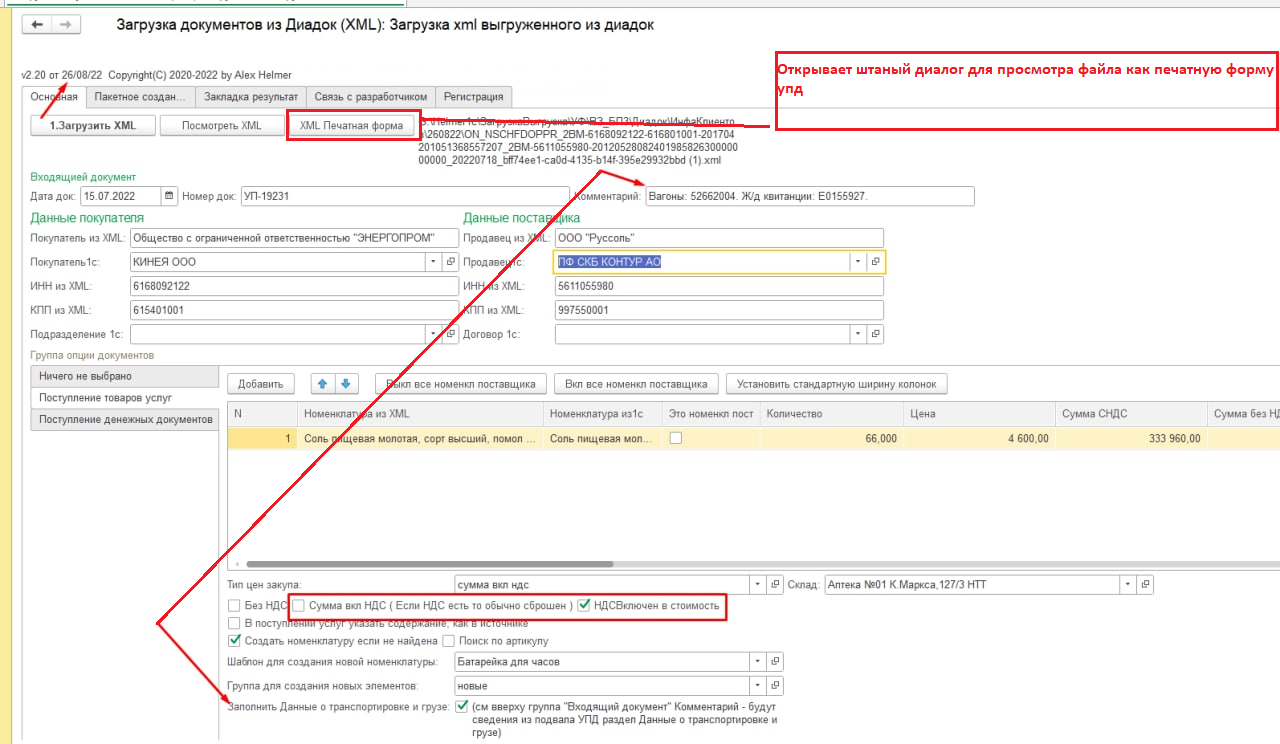Screen dimensions: 1280x744
Task: Open the calendar picker for Дата док
Action: [x=169, y=196]
